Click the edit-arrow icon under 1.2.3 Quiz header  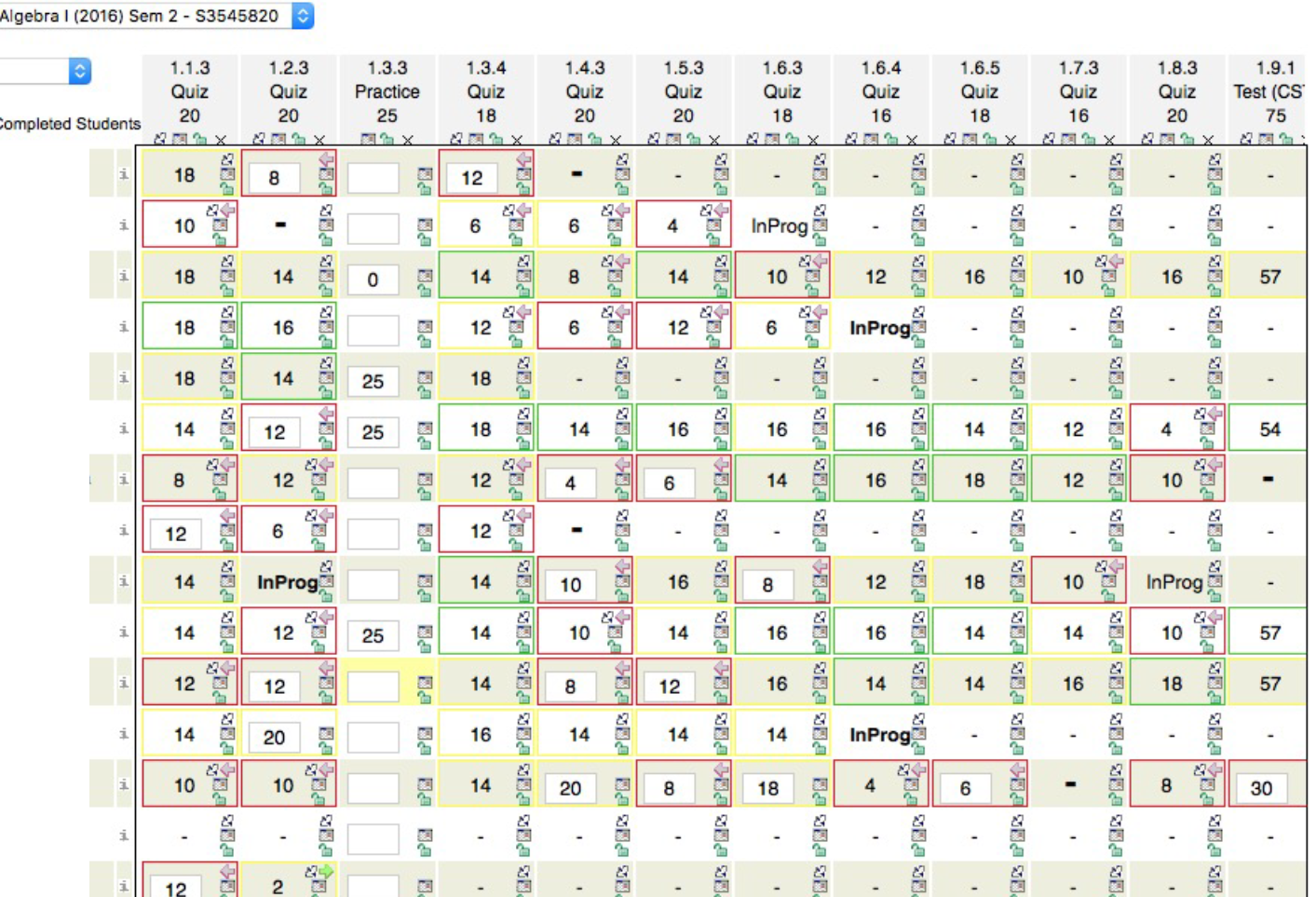pos(258,140)
